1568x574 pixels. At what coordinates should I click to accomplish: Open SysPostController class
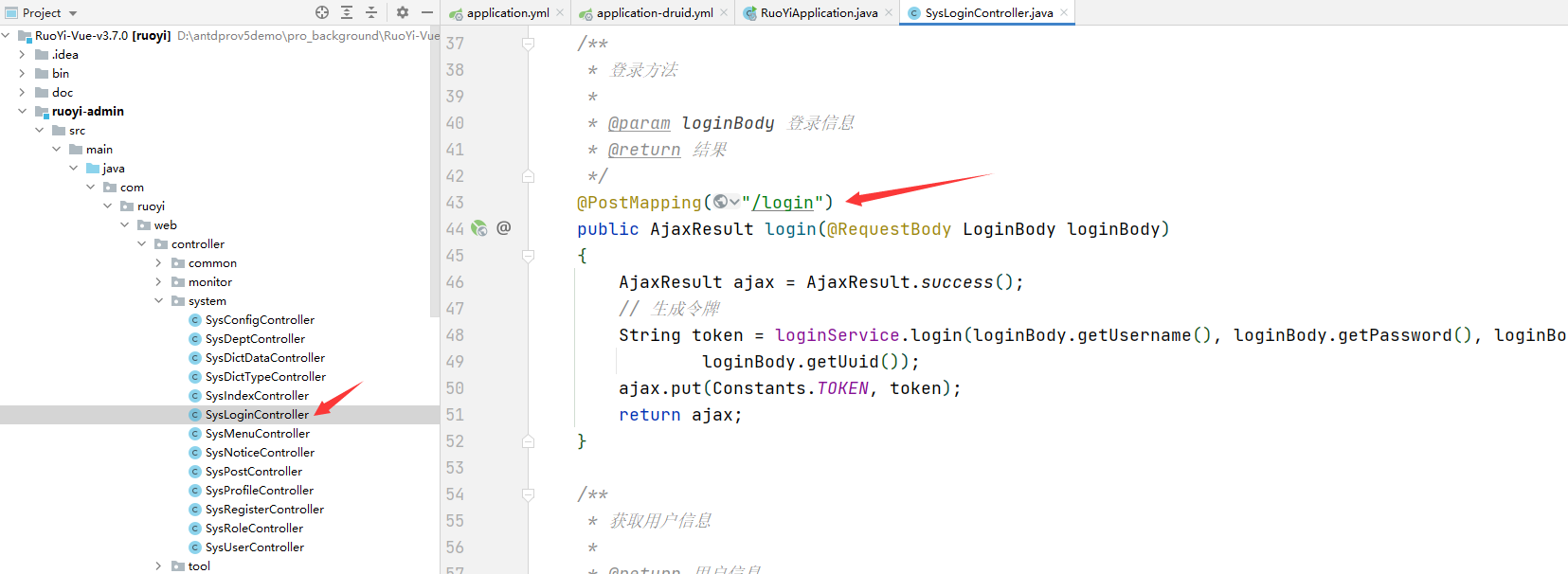(x=254, y=471)
